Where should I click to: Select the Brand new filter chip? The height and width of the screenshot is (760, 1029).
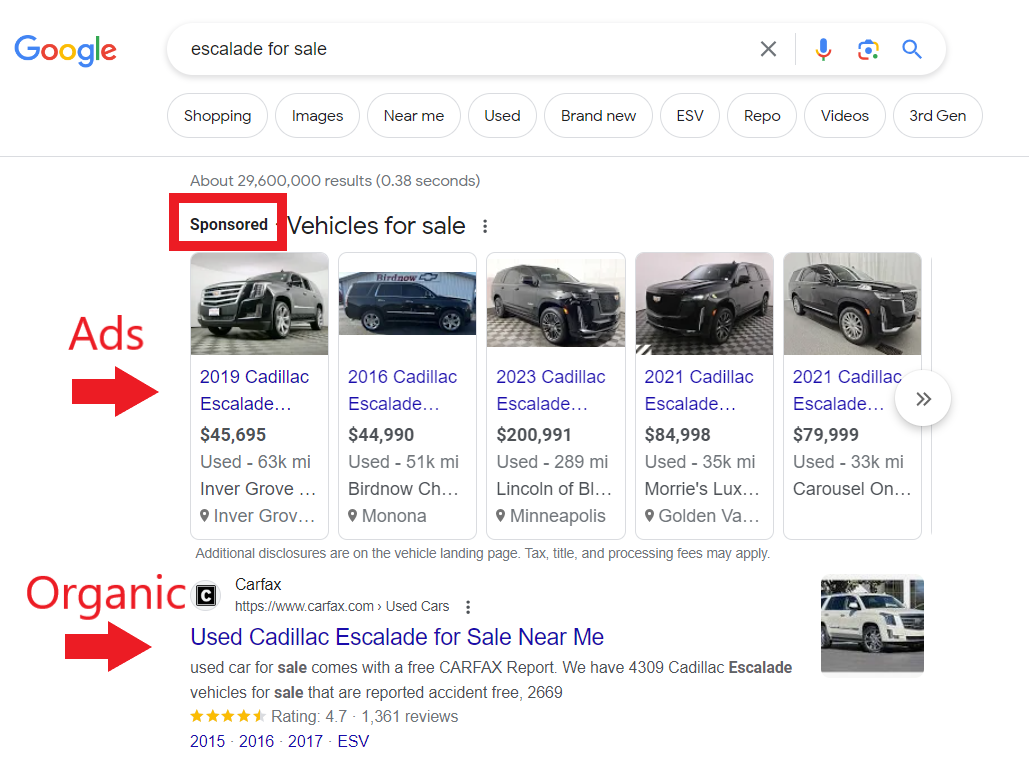(598, 116)
